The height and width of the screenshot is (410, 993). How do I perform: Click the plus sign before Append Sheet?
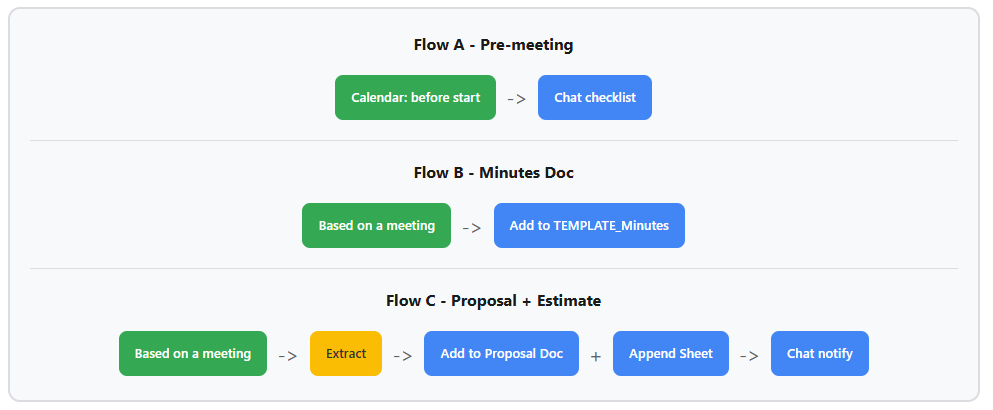[596, 355]
